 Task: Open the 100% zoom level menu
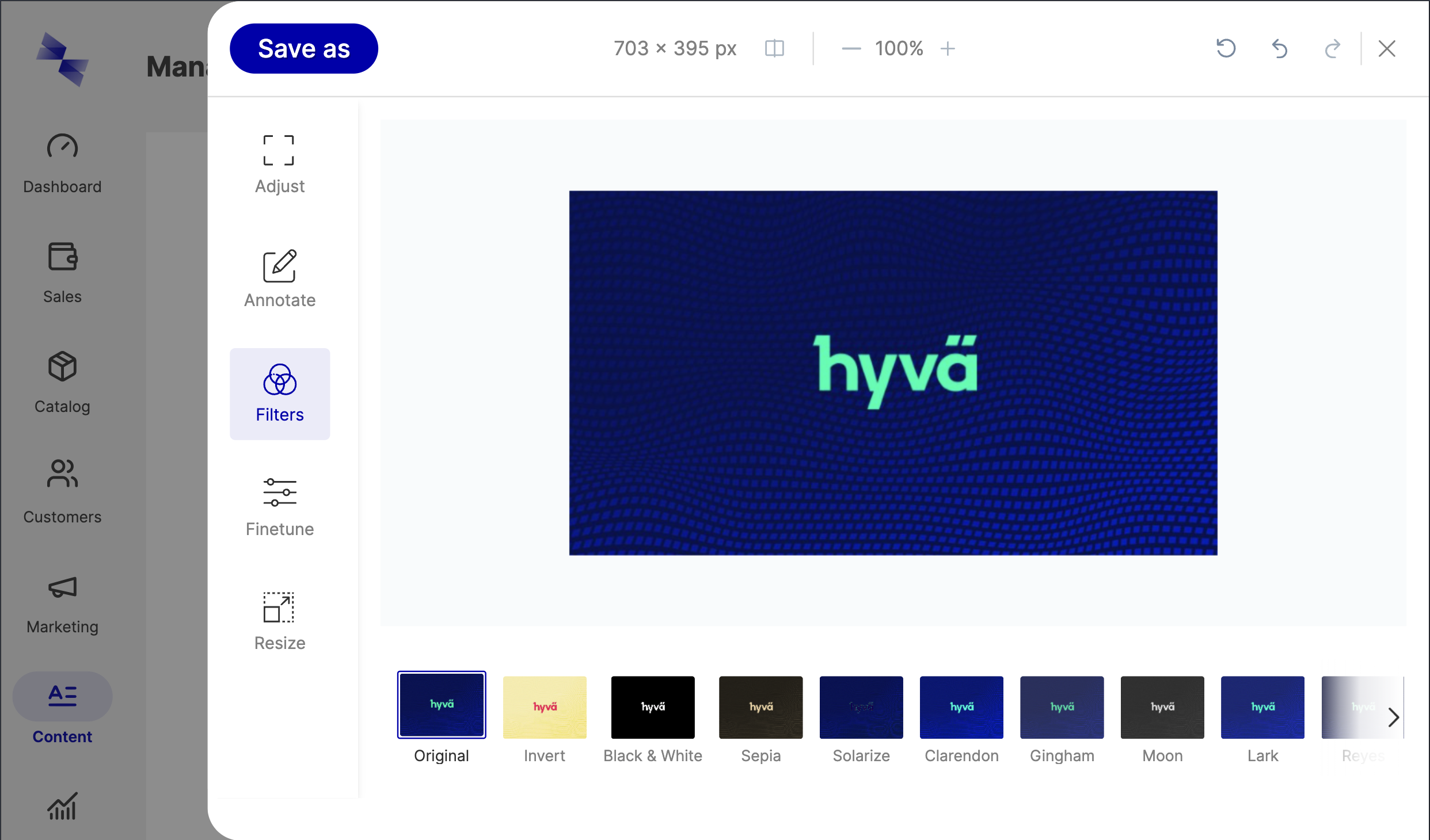tap(899, 48)
